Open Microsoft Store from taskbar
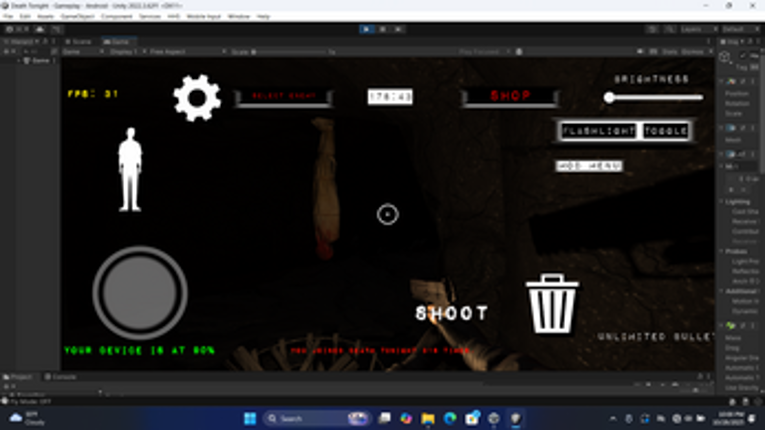Viewport: 765px width, 430px height. [472, 418]
